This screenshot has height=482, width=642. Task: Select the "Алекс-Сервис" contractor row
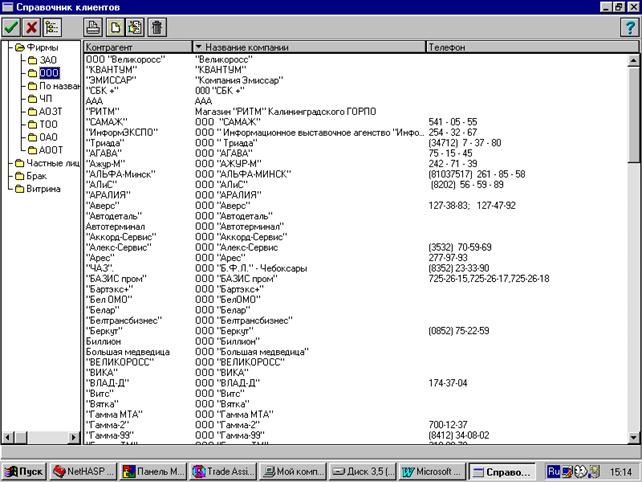119,247
